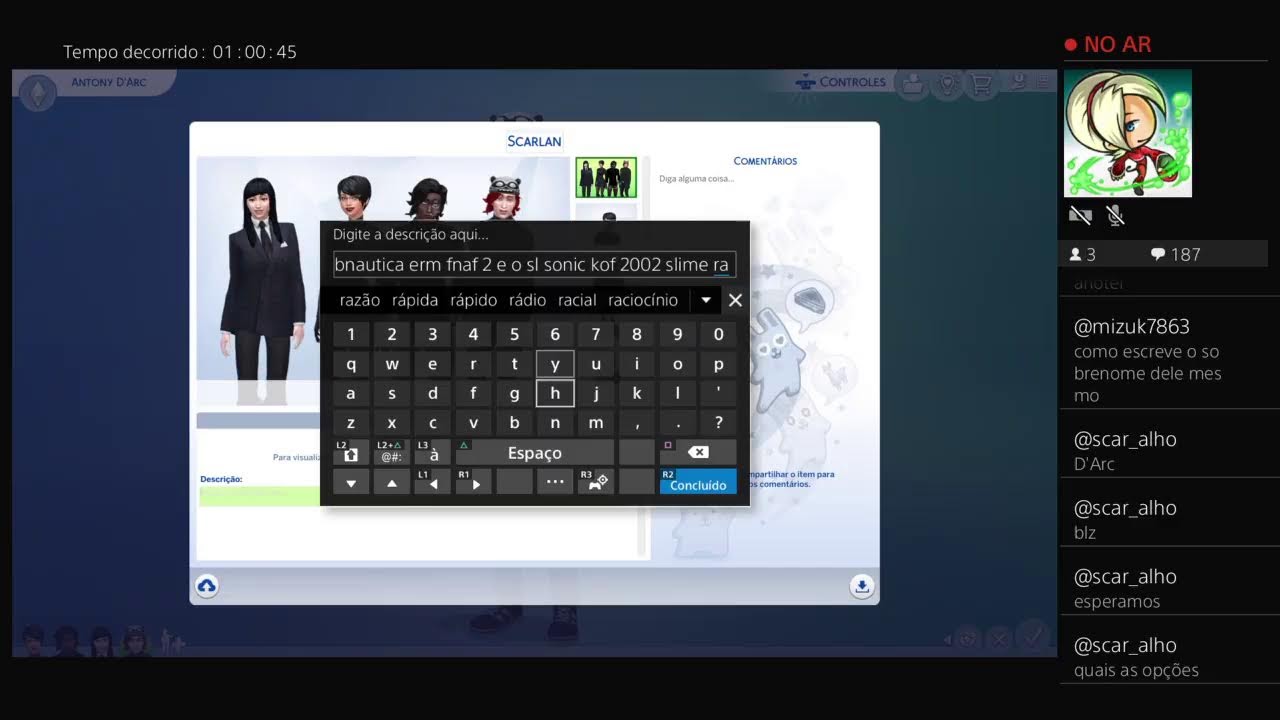Toggle the stream camera-off icon
The width and height of the screenshot is (1280, 720).
(x=1080, y=215)
